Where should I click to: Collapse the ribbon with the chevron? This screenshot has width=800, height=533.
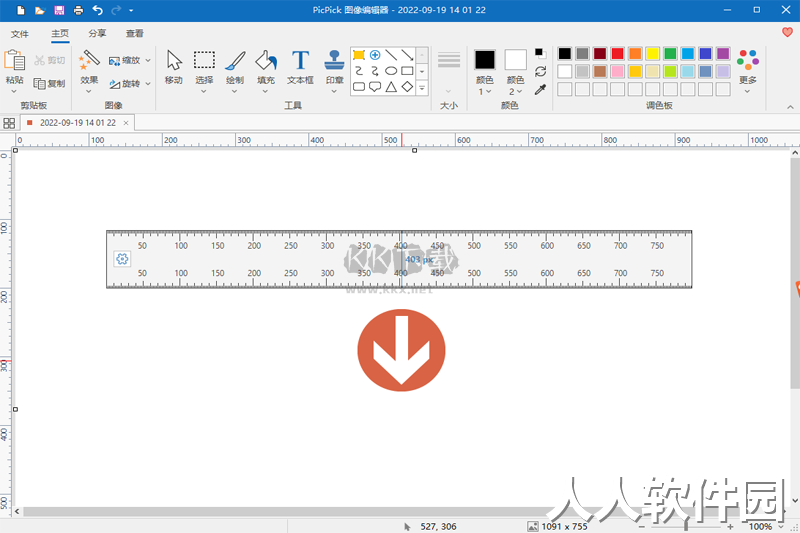click(790, 107)
